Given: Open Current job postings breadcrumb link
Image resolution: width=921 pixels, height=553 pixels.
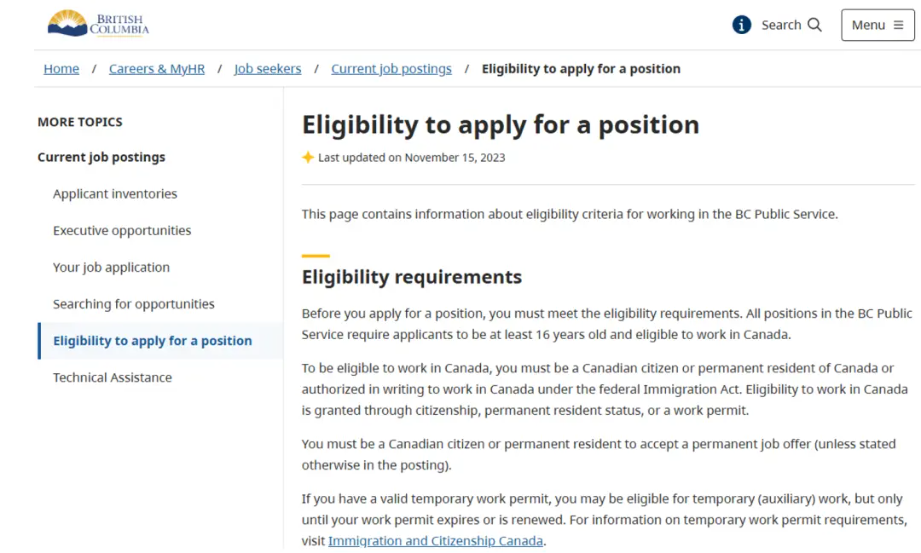Looking at the screenshot, I should tap(391, 69).
